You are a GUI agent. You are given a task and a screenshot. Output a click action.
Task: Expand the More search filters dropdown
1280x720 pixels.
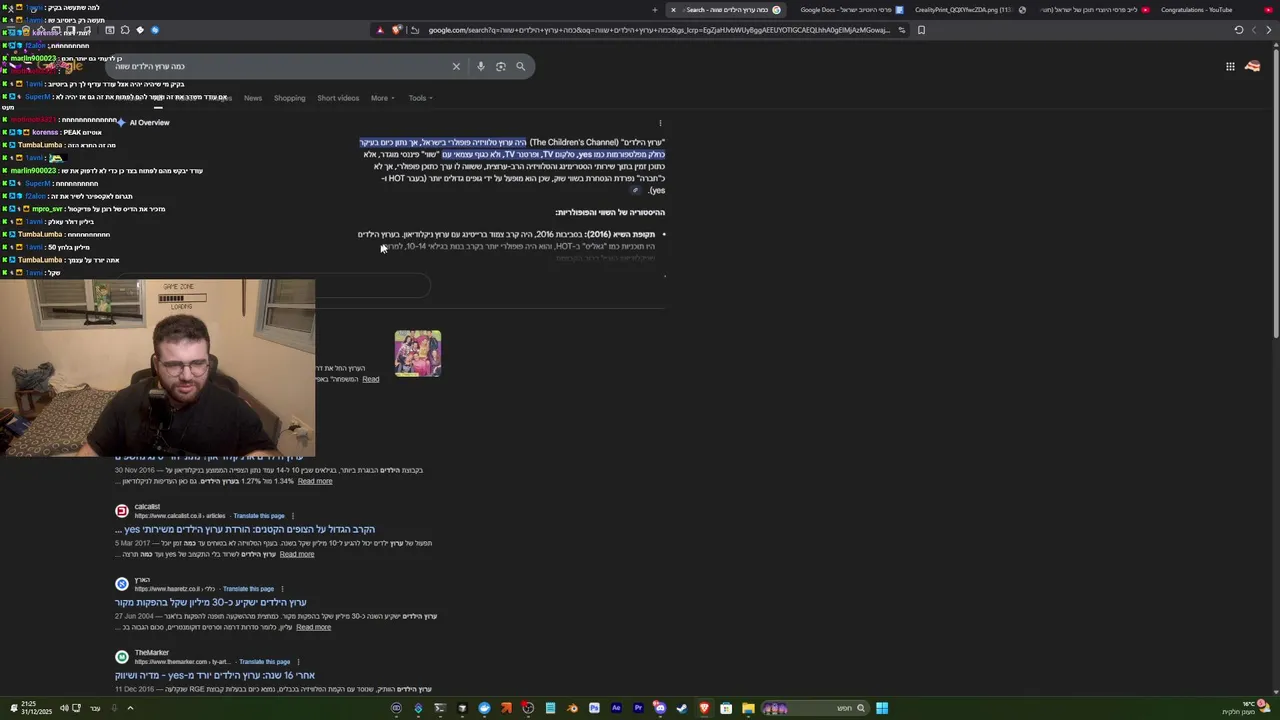coord(382,98)
